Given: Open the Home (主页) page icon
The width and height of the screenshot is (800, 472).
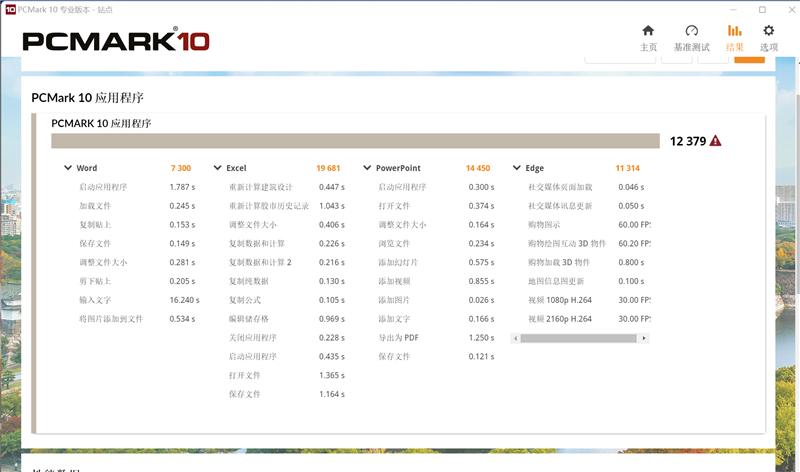Looking at the screenshot, I should coord(648,31).
